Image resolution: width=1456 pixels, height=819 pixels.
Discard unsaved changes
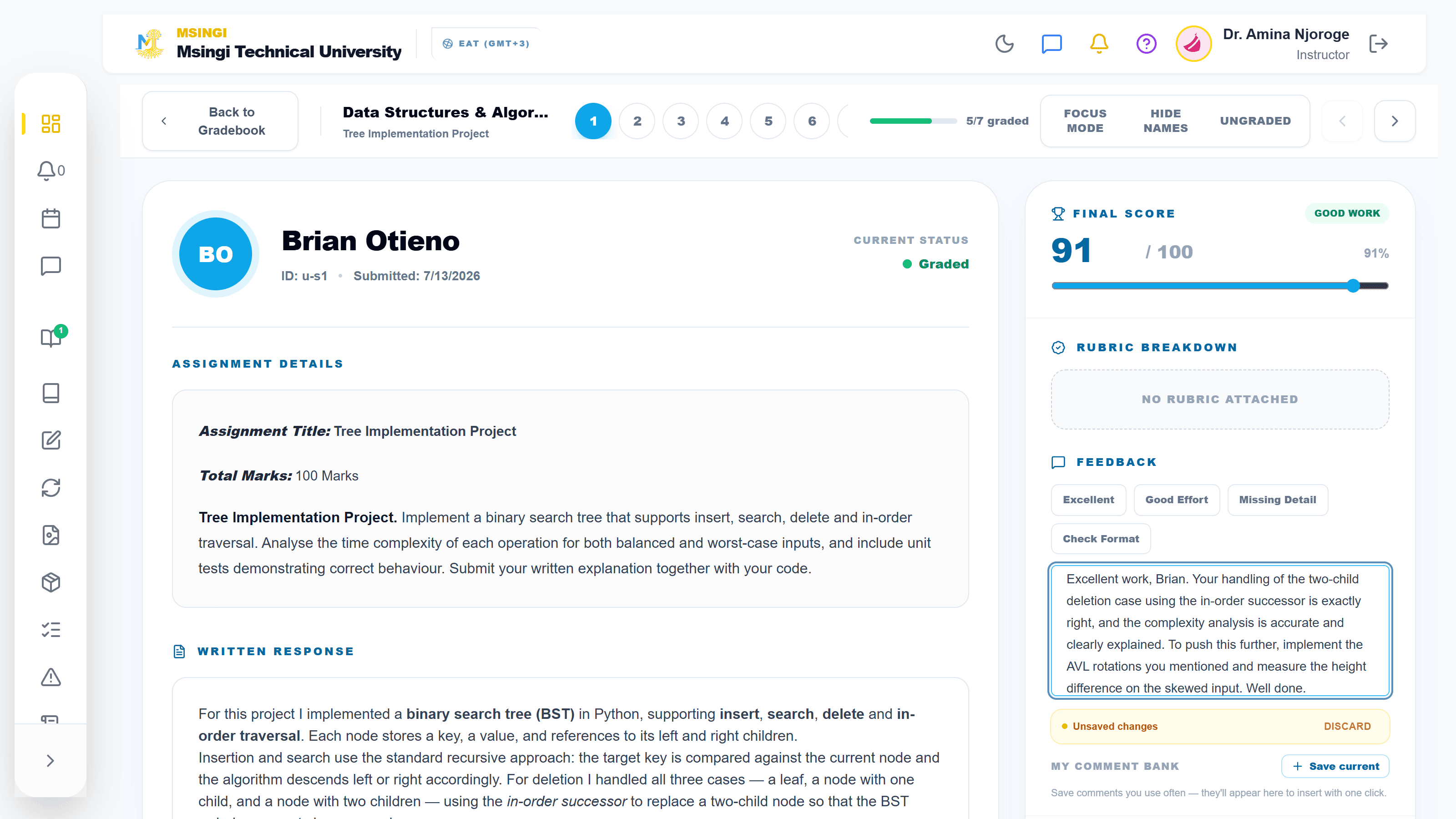click(1347, 726)
